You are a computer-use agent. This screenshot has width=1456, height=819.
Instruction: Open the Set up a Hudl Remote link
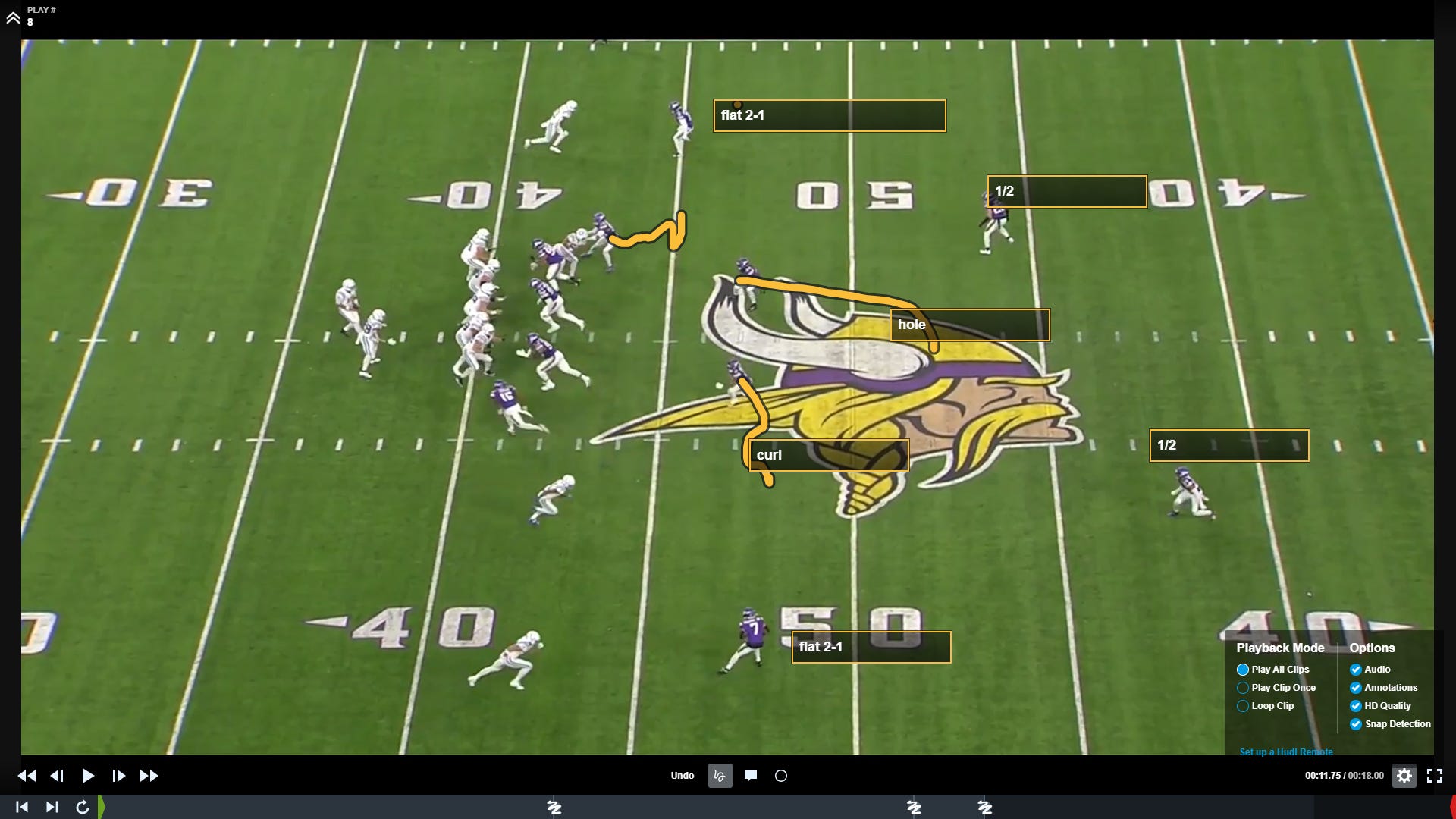pyautogui.click(x=1286, y=752)
